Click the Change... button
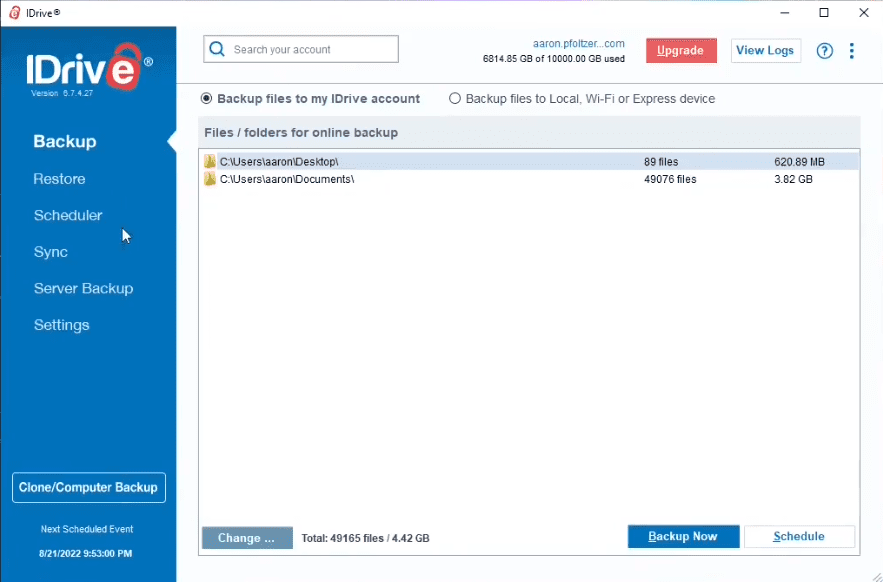Viewport: 883px width, 582px height. (x=247, y=537)
